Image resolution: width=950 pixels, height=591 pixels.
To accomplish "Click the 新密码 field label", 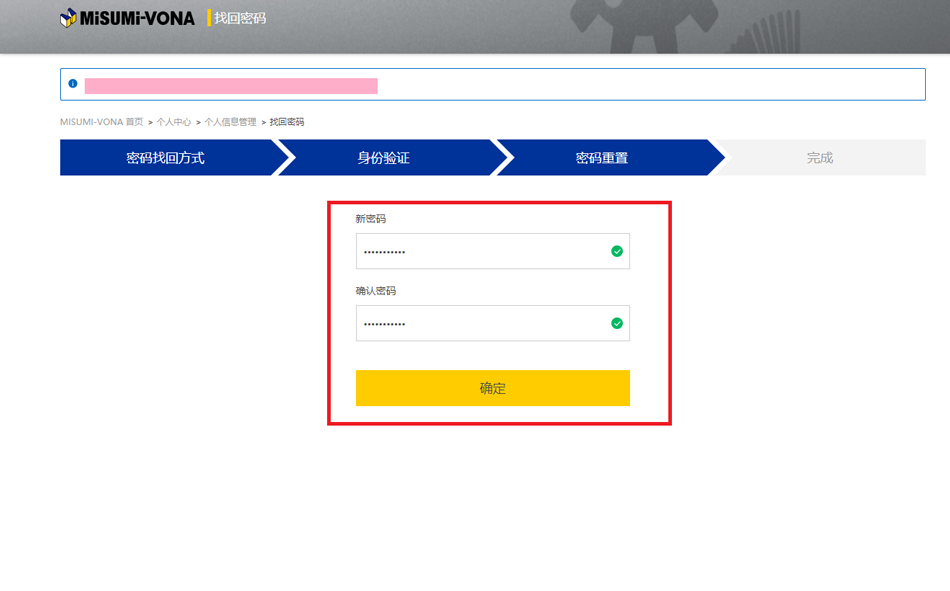I will 370,218.
